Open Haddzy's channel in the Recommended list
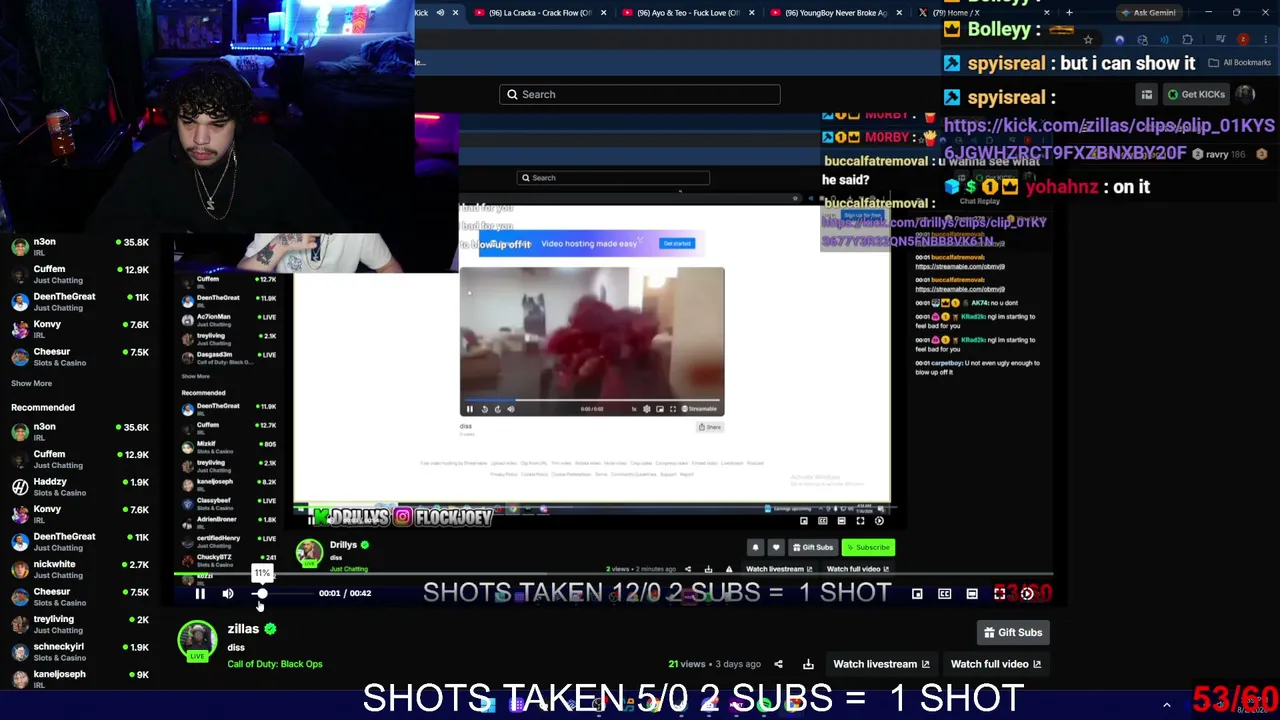Screen dimensions: 1280x720 pyautogui.click(x=80, y=487)
